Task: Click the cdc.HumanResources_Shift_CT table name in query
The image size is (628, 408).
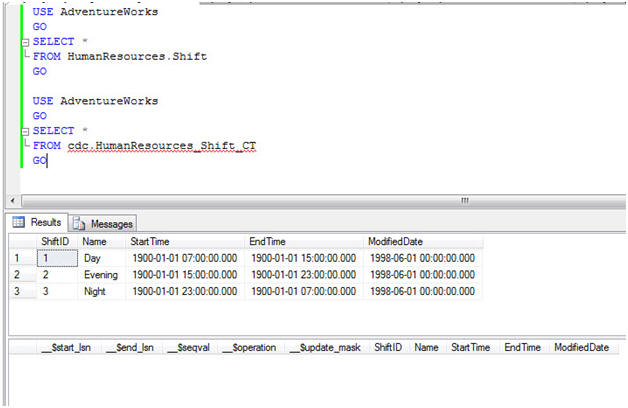Action: point(161,146)
